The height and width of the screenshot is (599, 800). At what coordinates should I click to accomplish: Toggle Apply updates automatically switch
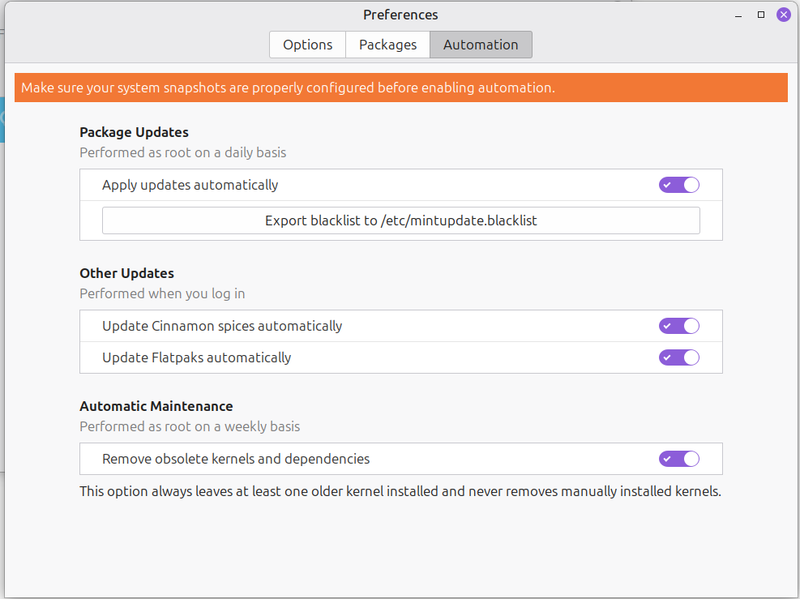[679, 185]
